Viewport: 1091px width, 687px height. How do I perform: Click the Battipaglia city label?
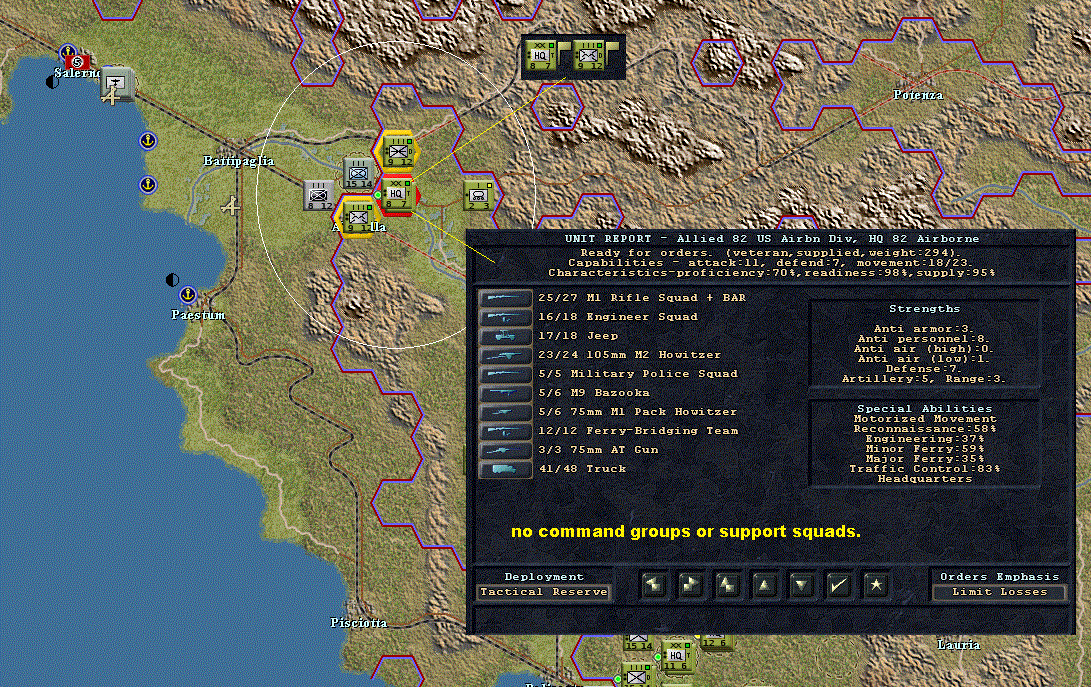click(x=239, y=161)
